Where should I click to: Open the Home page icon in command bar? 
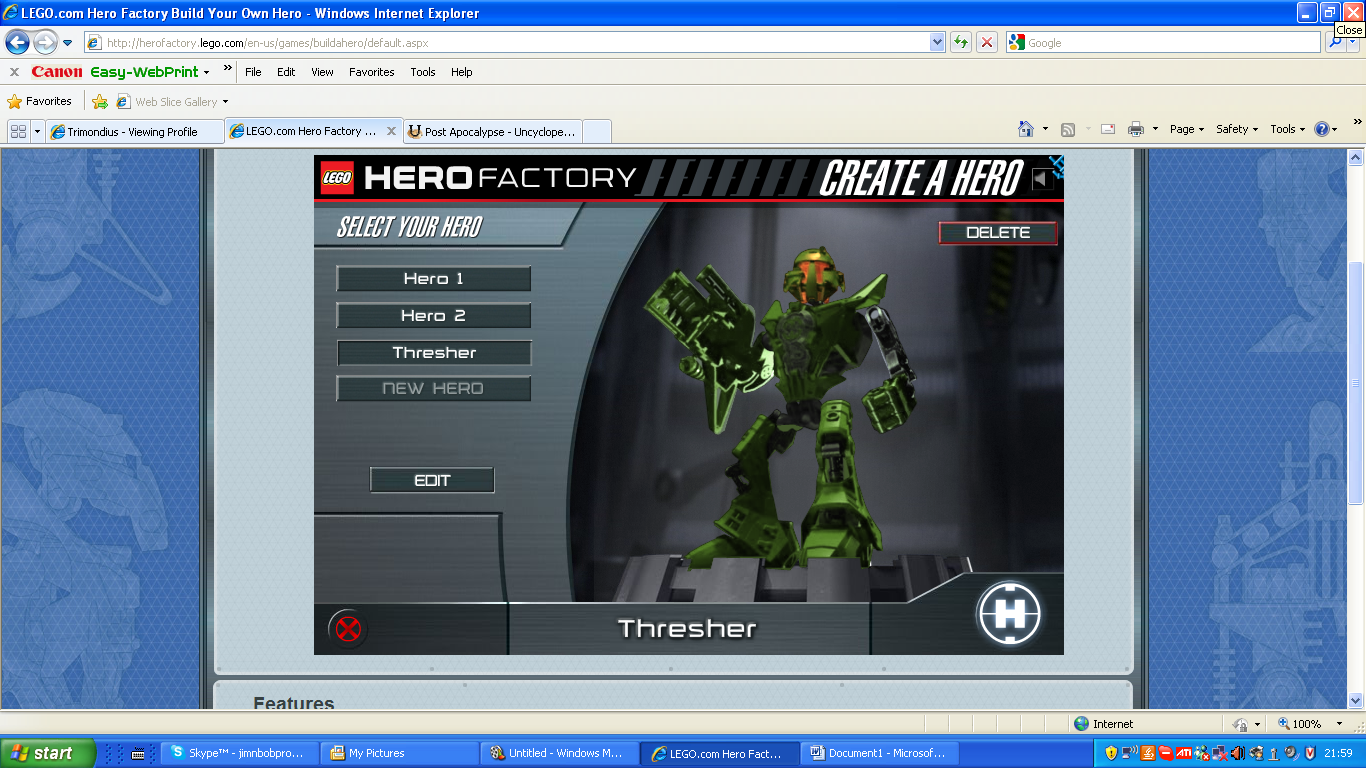(x=1025, y=129)
